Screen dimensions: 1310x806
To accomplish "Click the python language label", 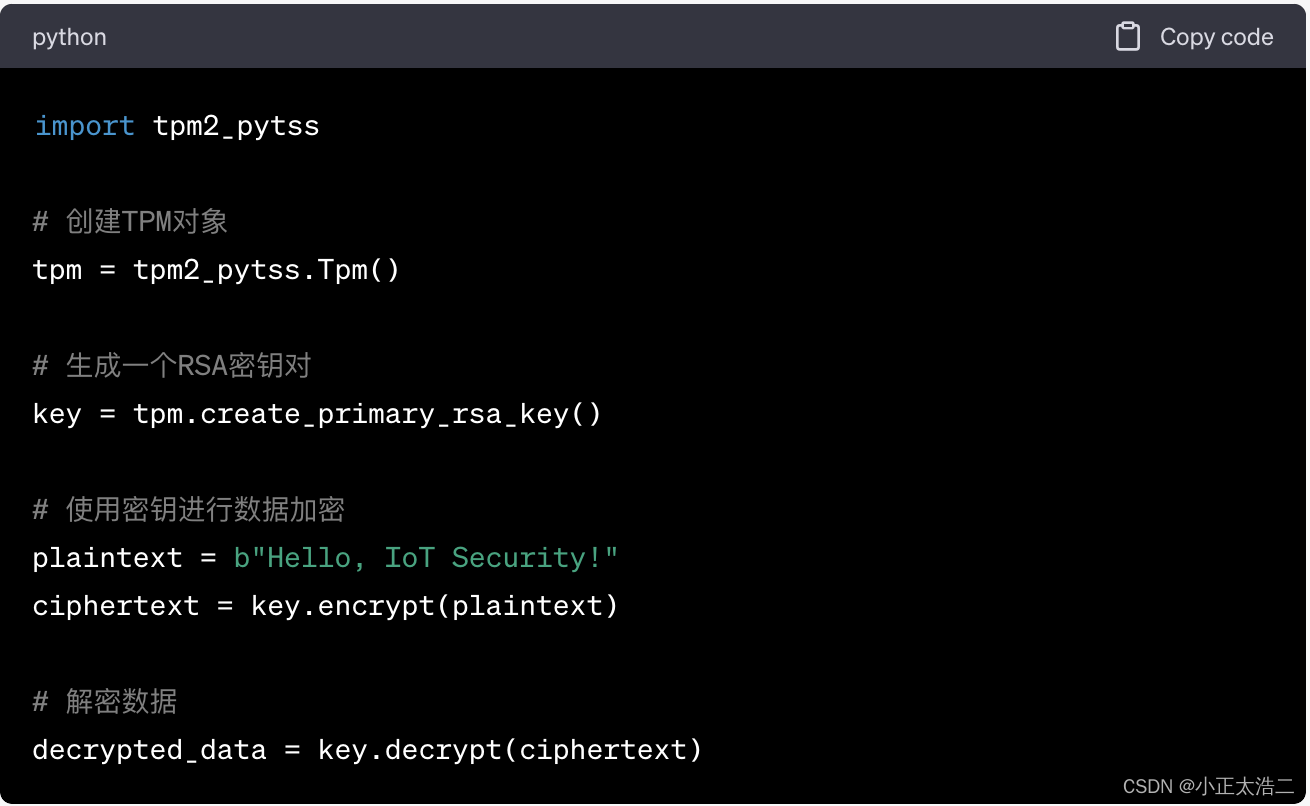I will [69, 37].
